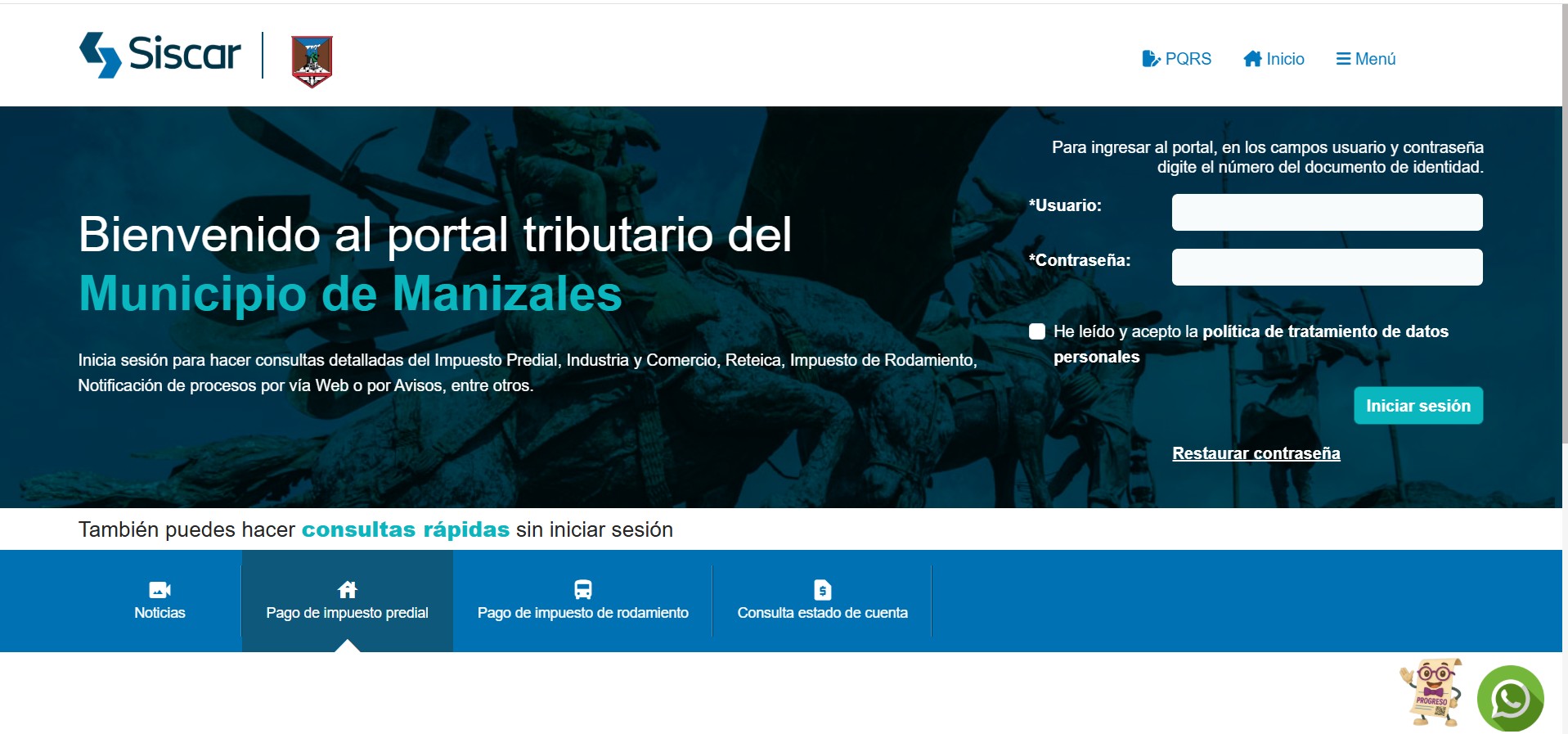The width and height of the screenshot is (1568, 734).
Task: Open the WhatsApp chat button
Action: coord(1510,699)
